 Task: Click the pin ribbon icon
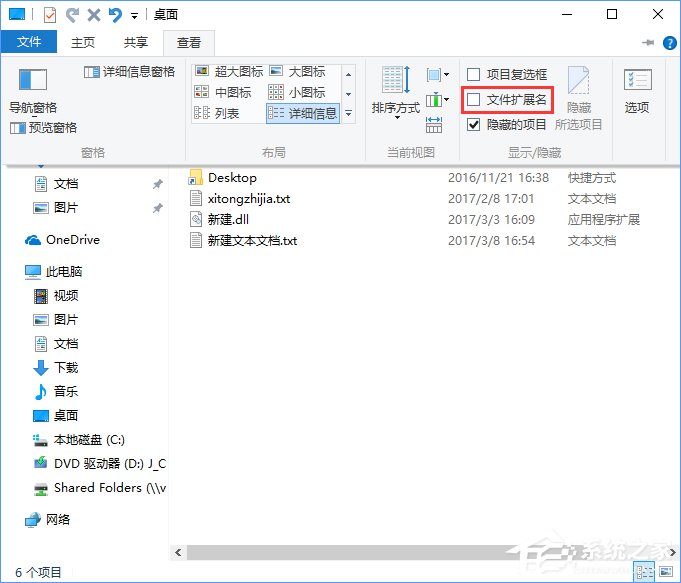[648, 43]
